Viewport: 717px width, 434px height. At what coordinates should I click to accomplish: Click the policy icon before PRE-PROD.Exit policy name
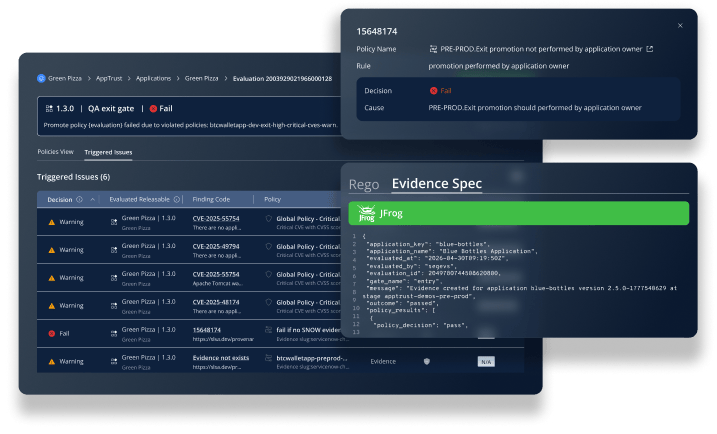(433, 49)
